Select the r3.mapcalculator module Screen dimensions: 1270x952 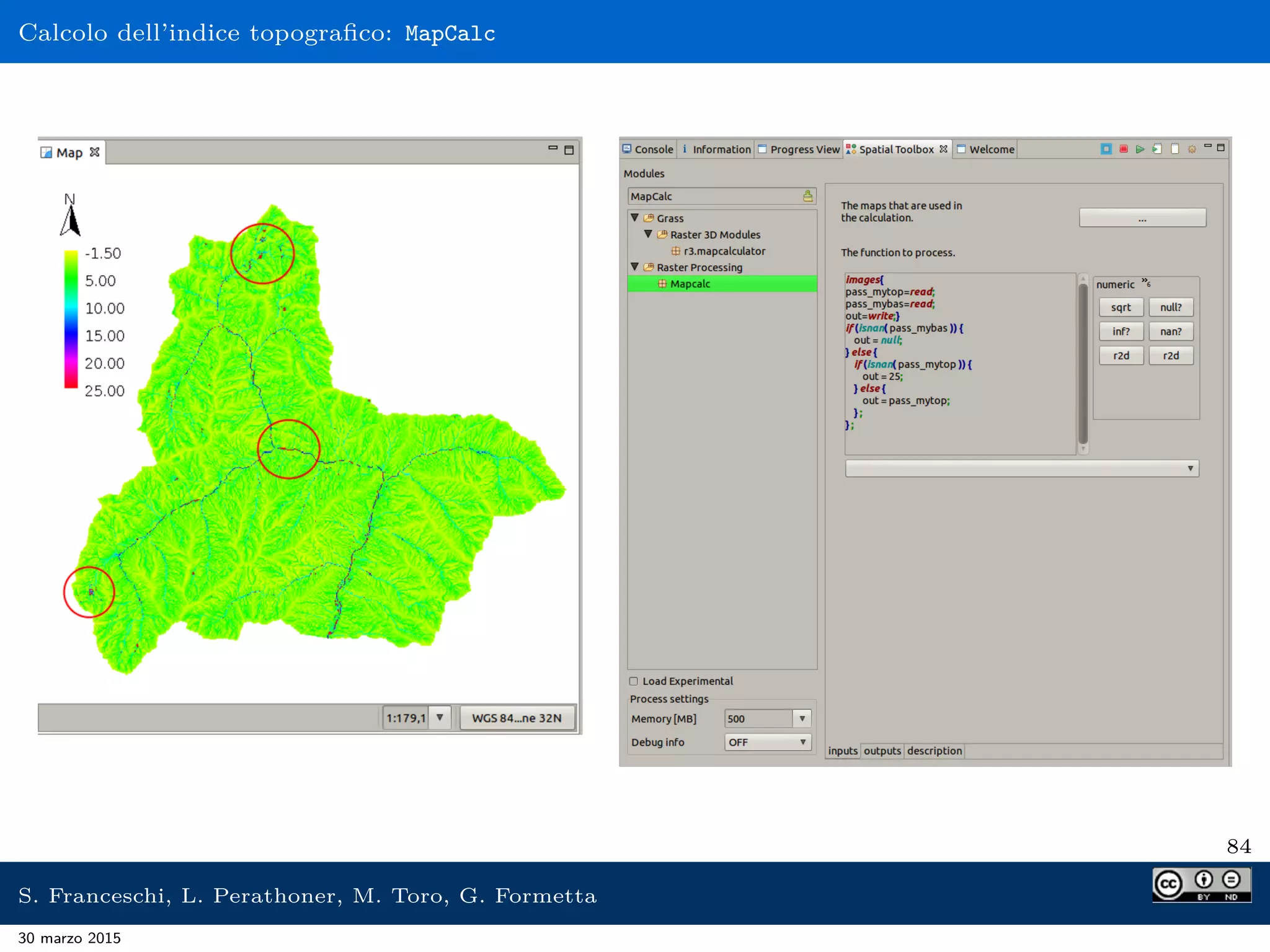click(724, 251)
